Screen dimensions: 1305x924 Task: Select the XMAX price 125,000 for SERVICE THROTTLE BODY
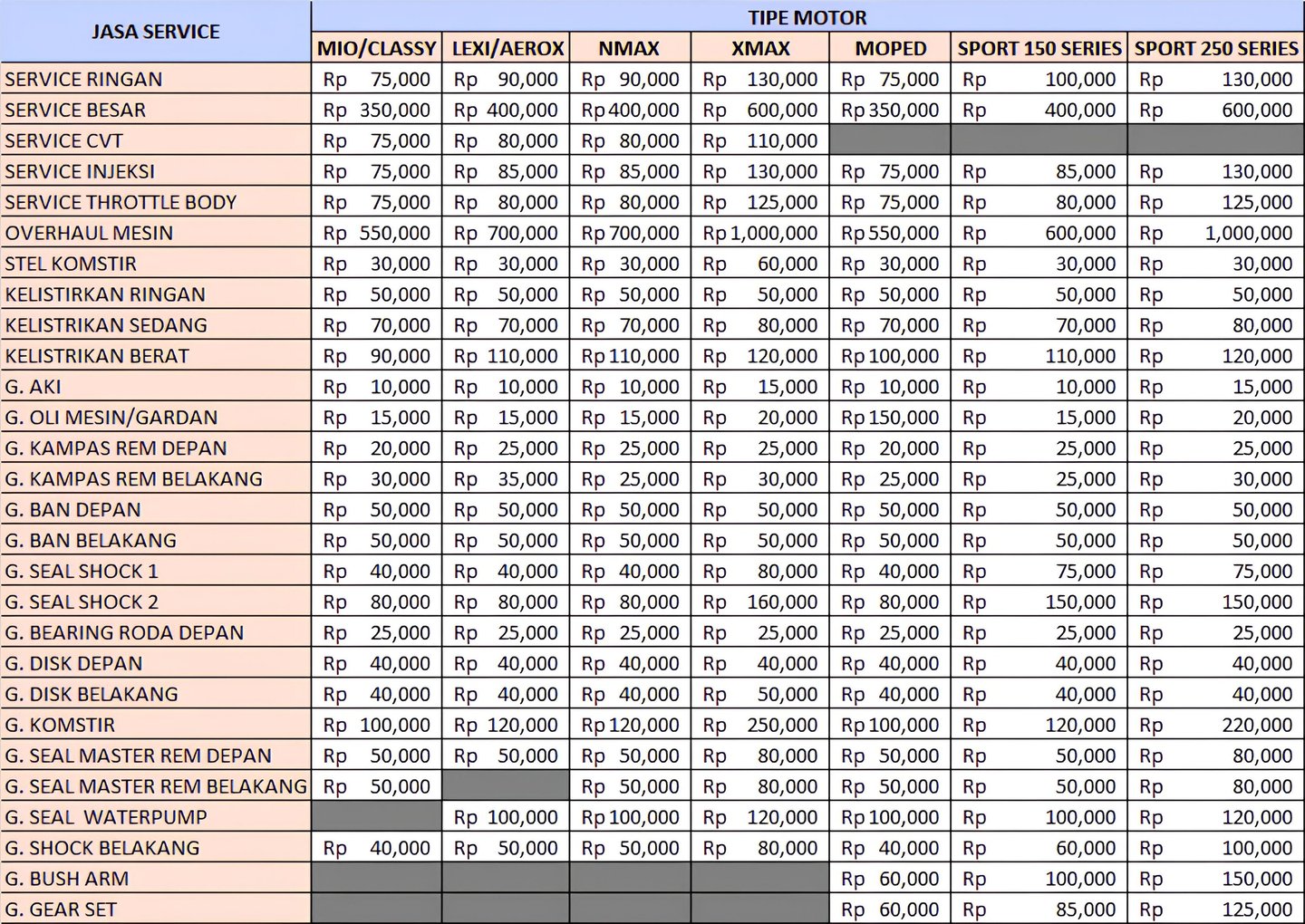[x=760, y=203]
